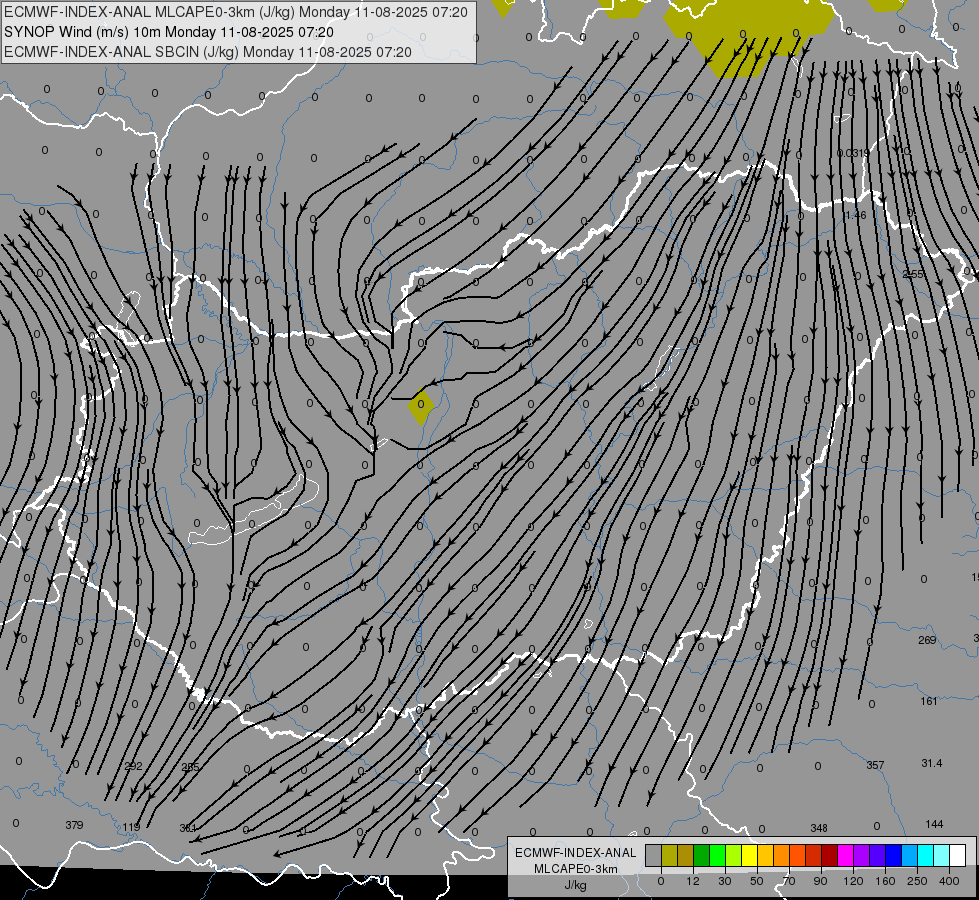Click the map value 161

coord(929,701)
